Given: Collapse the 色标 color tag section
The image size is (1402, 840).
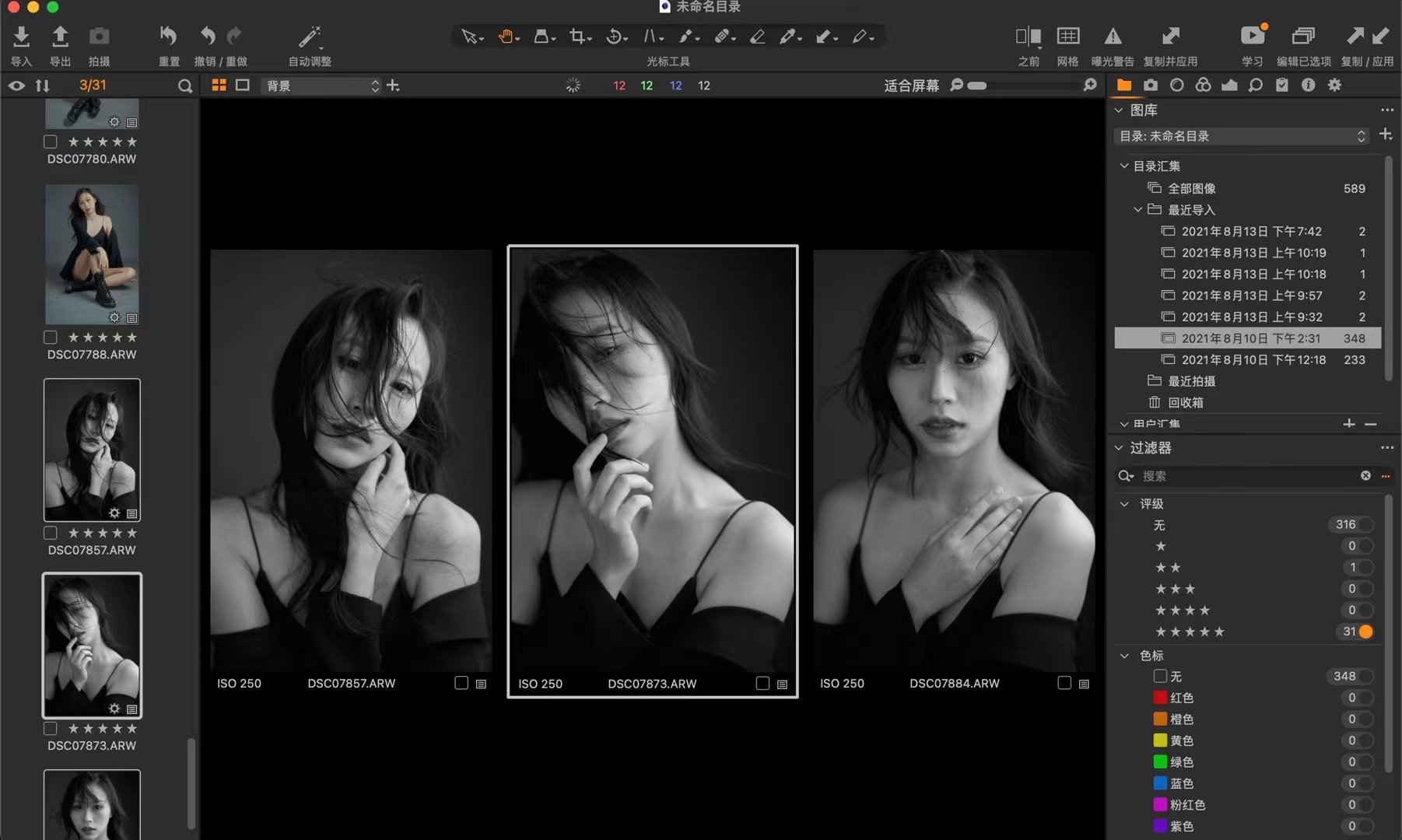Looking at the screenshot, I should 1124,656.
